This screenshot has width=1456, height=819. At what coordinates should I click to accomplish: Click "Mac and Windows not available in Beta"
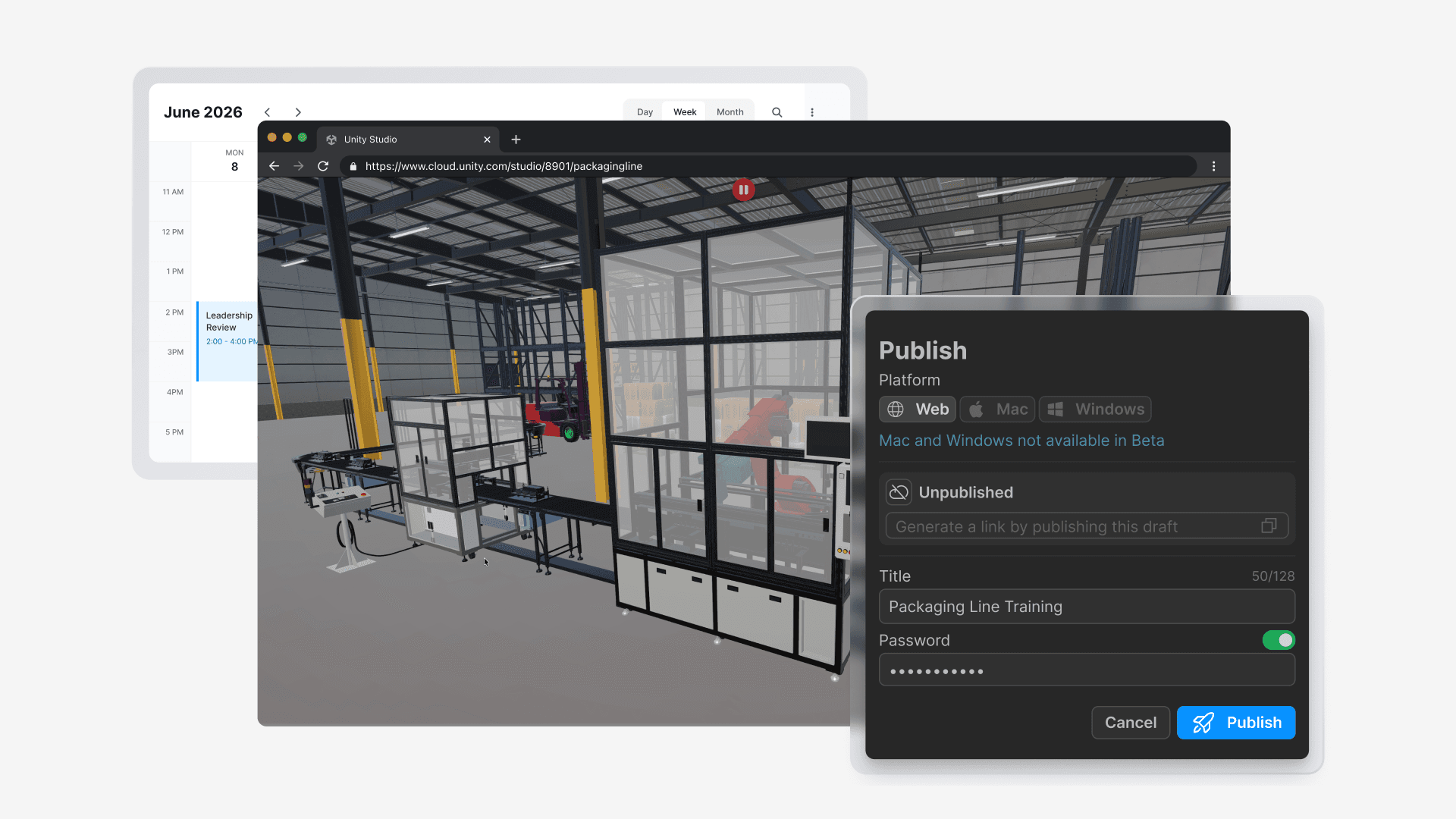tap(1021, 441)
